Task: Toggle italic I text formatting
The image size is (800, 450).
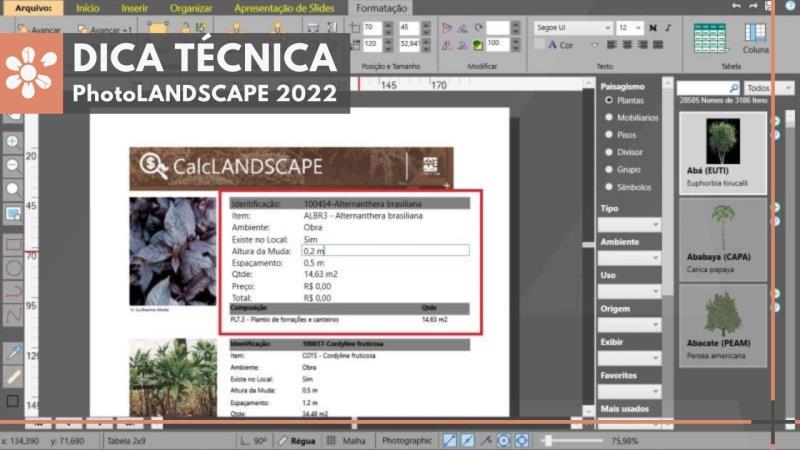Action: (x=668, y=28)
